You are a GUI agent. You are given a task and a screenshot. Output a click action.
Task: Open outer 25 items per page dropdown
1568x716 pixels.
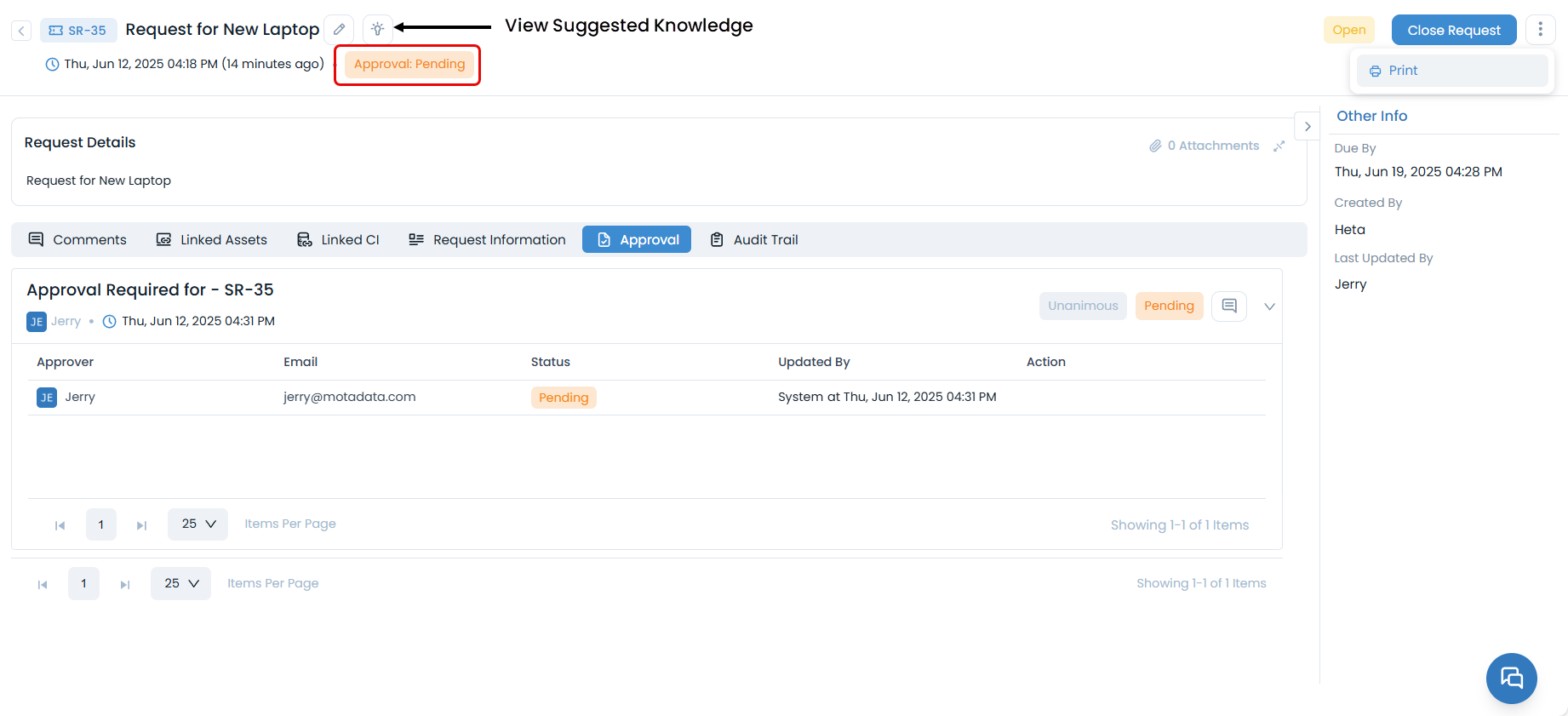(x=180, y=584)
